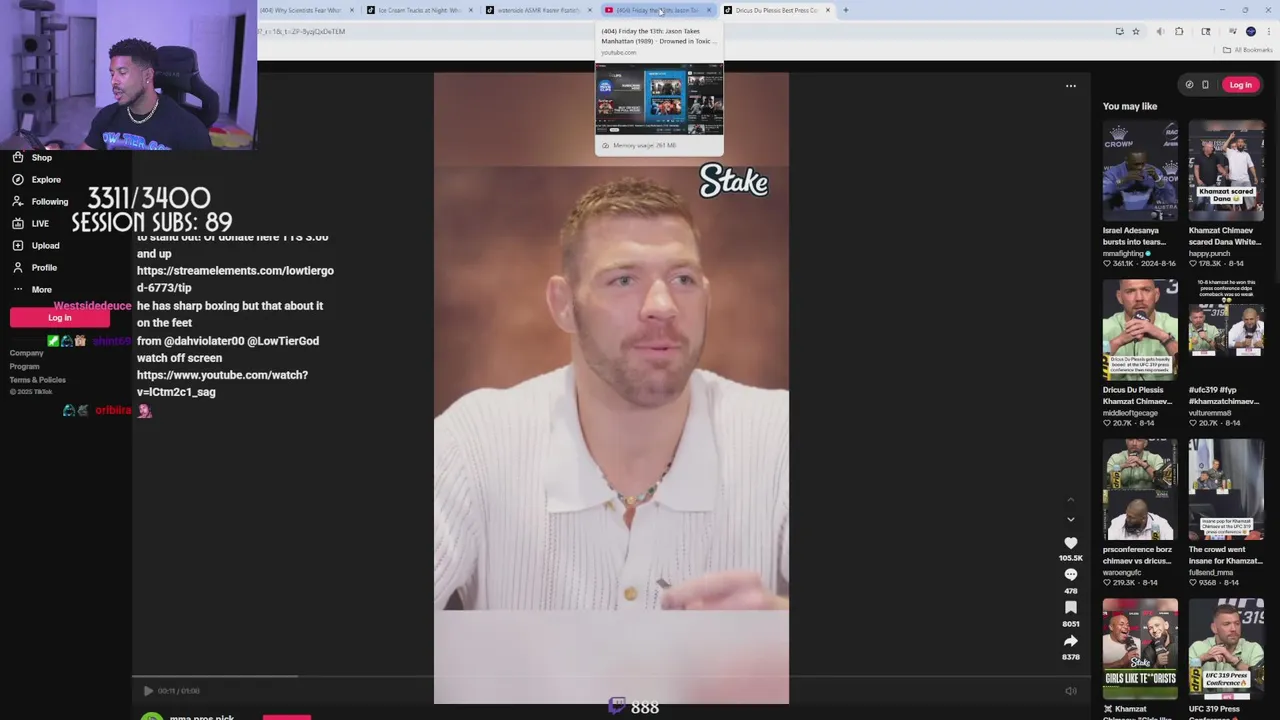Open 'crowd went insane for Khamzat' thumbnail

tap(1226, 490)
